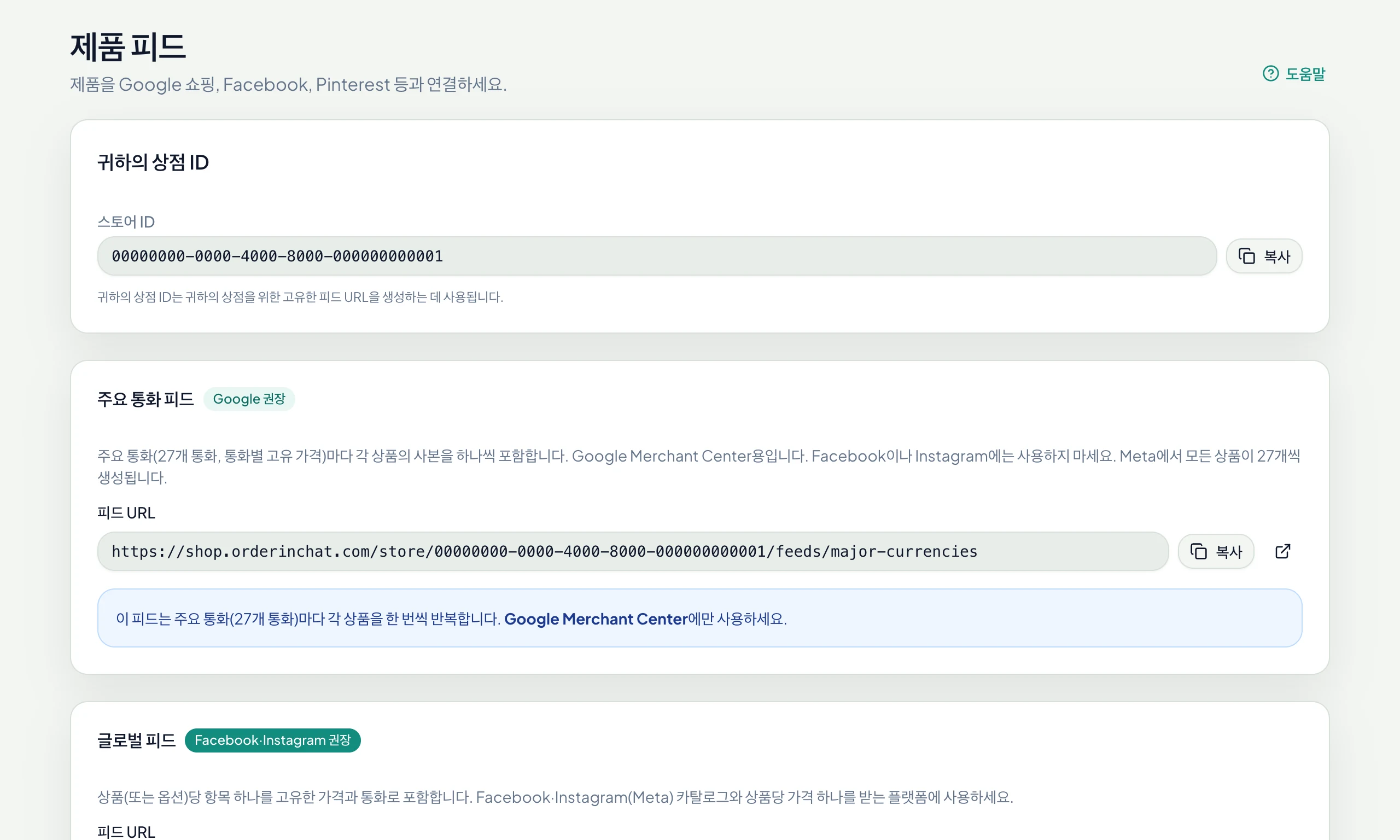Click the 주요 통화 피드 heading
Image resolution: width=1400 pixels, height=840 pixels.
coord(145,399)
